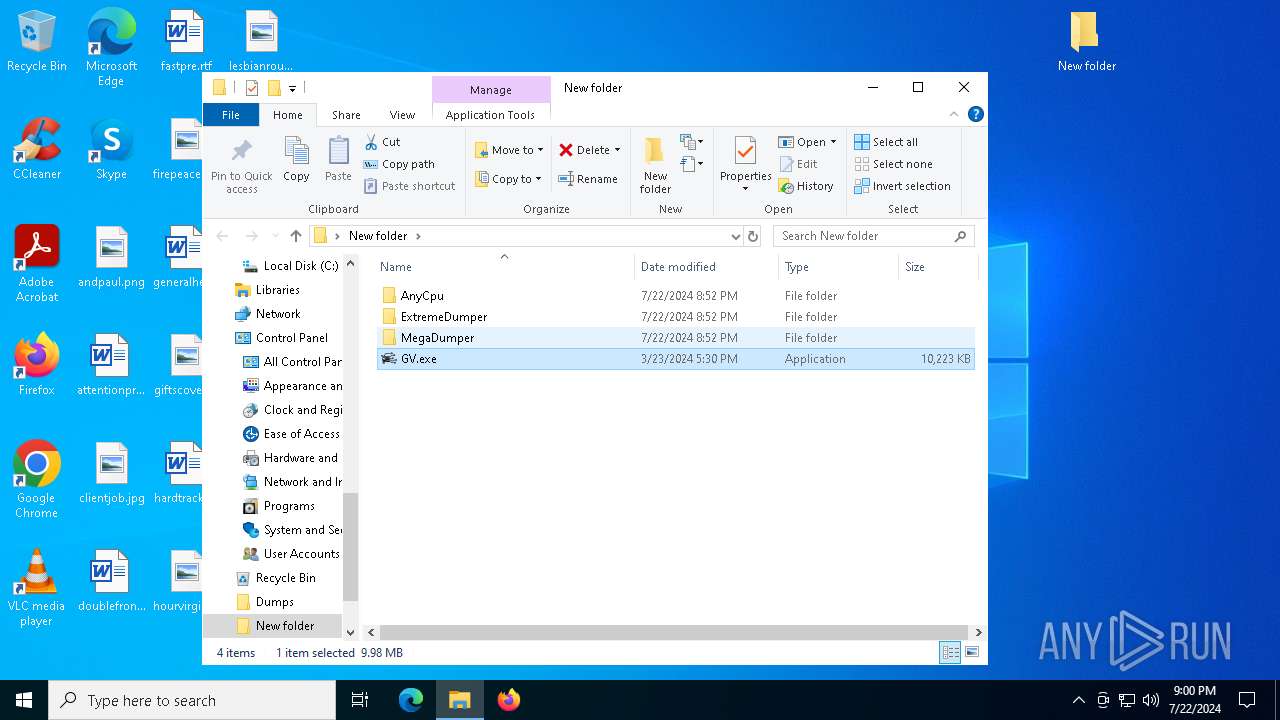The width and height of the screenshot is (1280, 720).
Task: Click Copy path in Clipboard group
Action: click(x=399, y=164)
